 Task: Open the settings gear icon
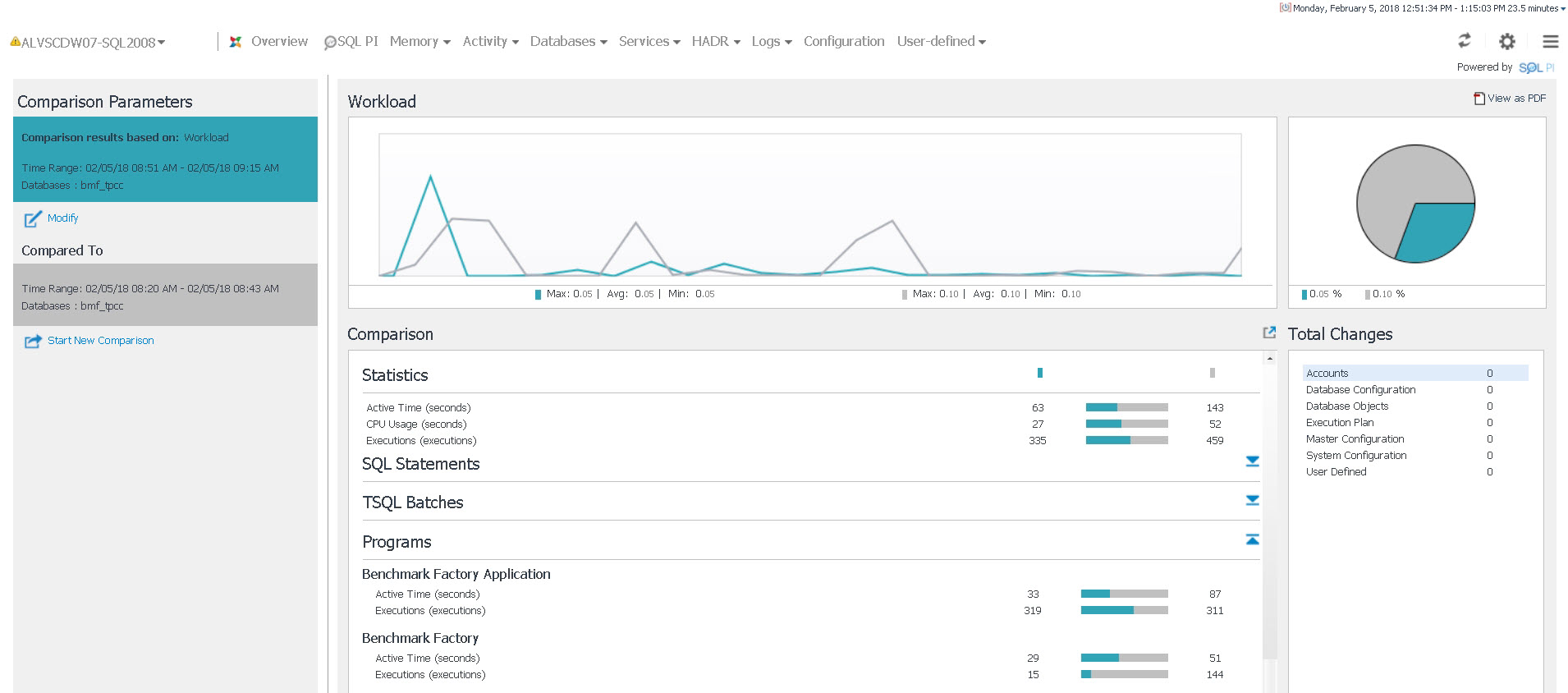1507,41
